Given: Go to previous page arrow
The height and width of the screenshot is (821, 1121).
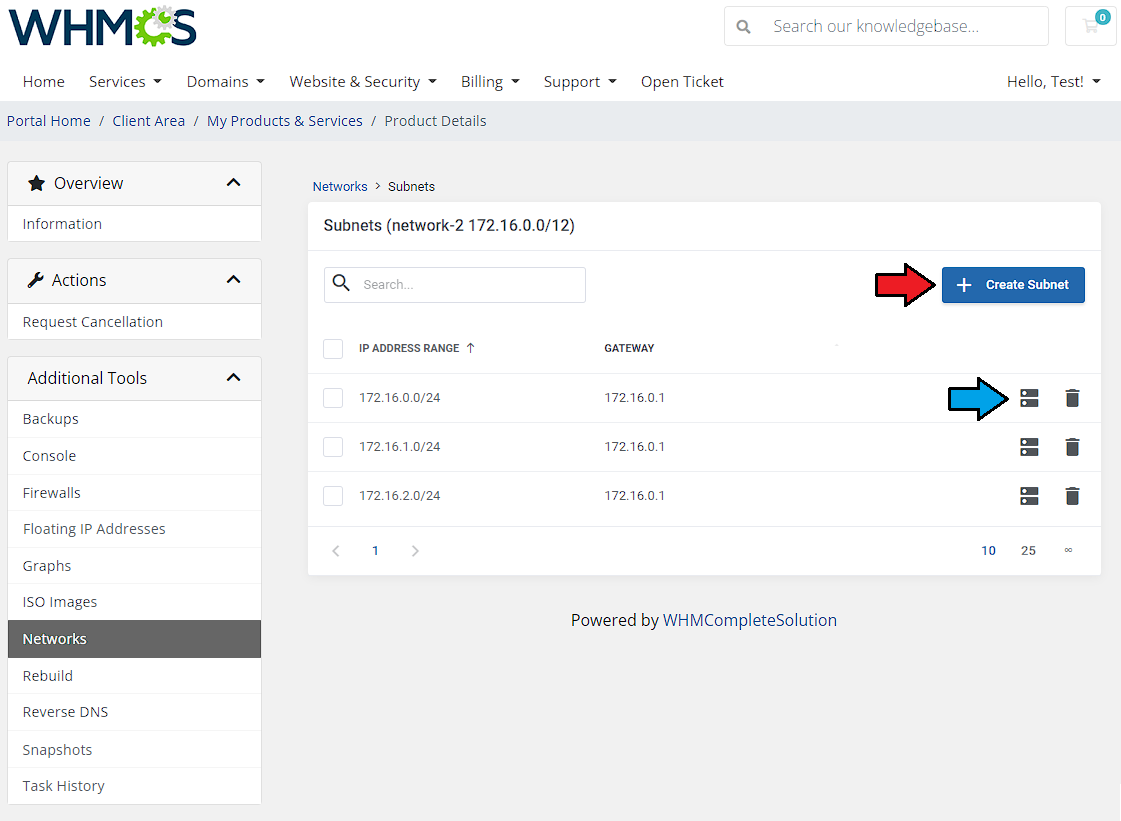Looking at the screenshot, I should [336, 551].
